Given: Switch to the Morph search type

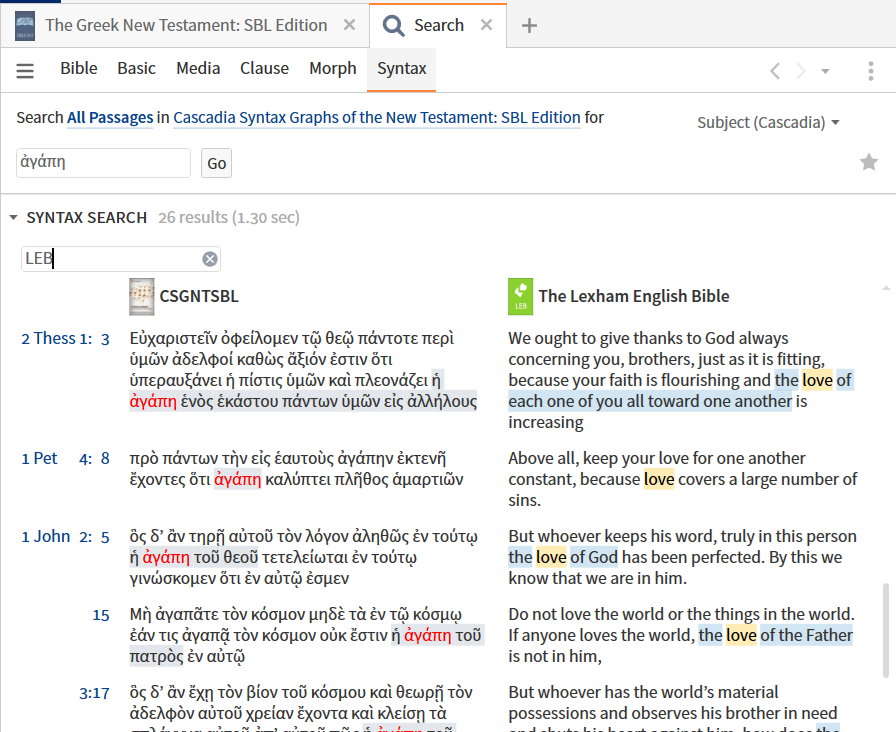Looking at the screenshot, I should pos(333,68).
